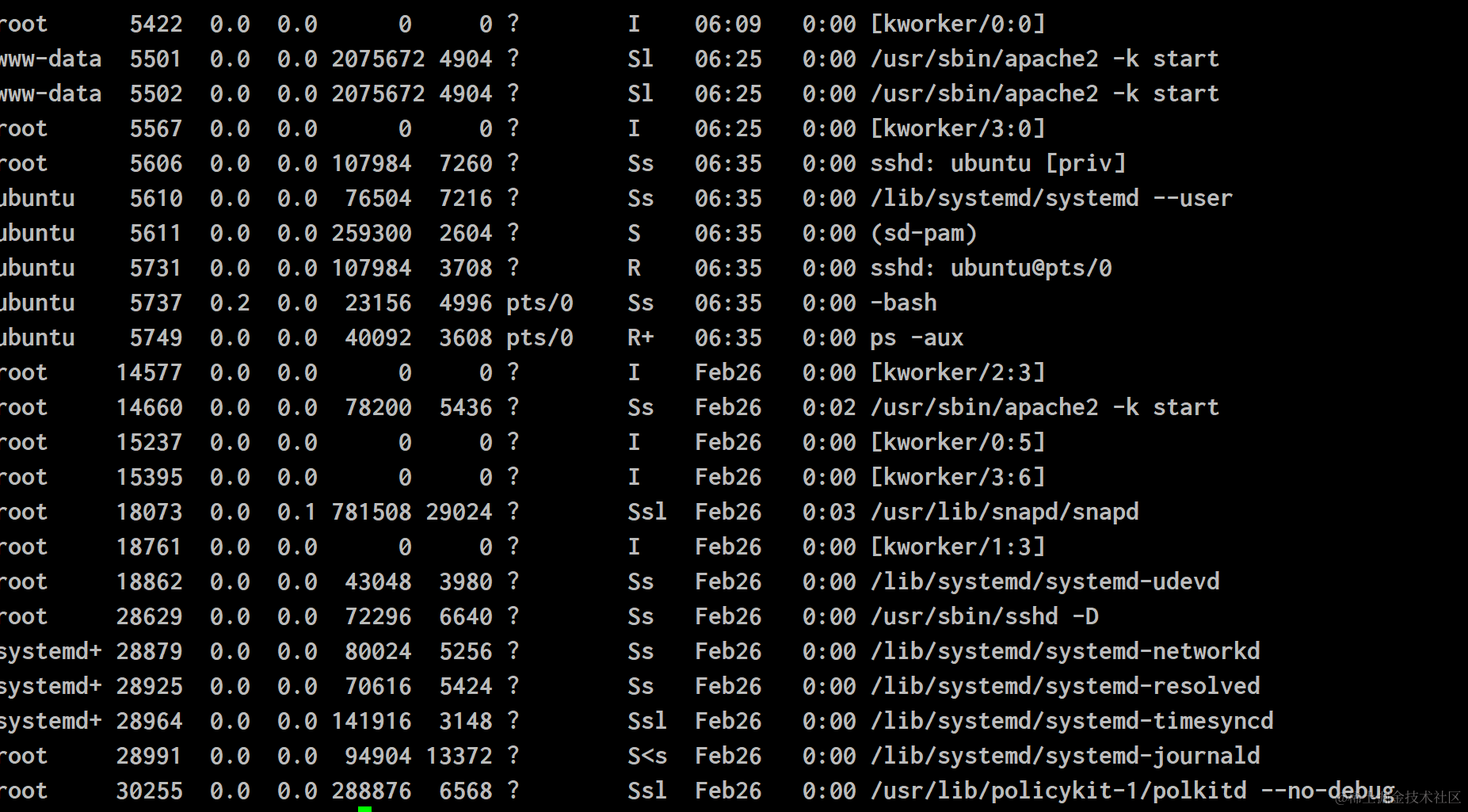Click the 0:03 time value

pyautogui.click(x=829, y=512)
